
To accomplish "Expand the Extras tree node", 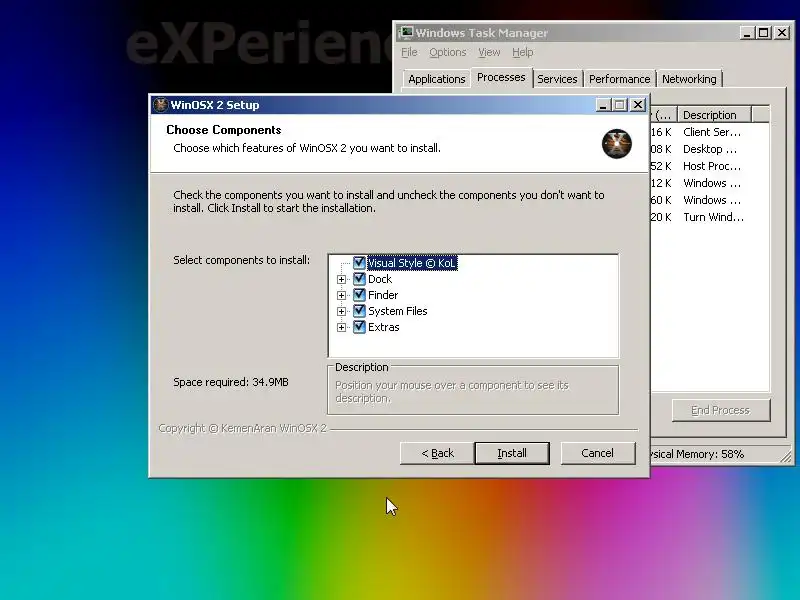I will point(341,328).
